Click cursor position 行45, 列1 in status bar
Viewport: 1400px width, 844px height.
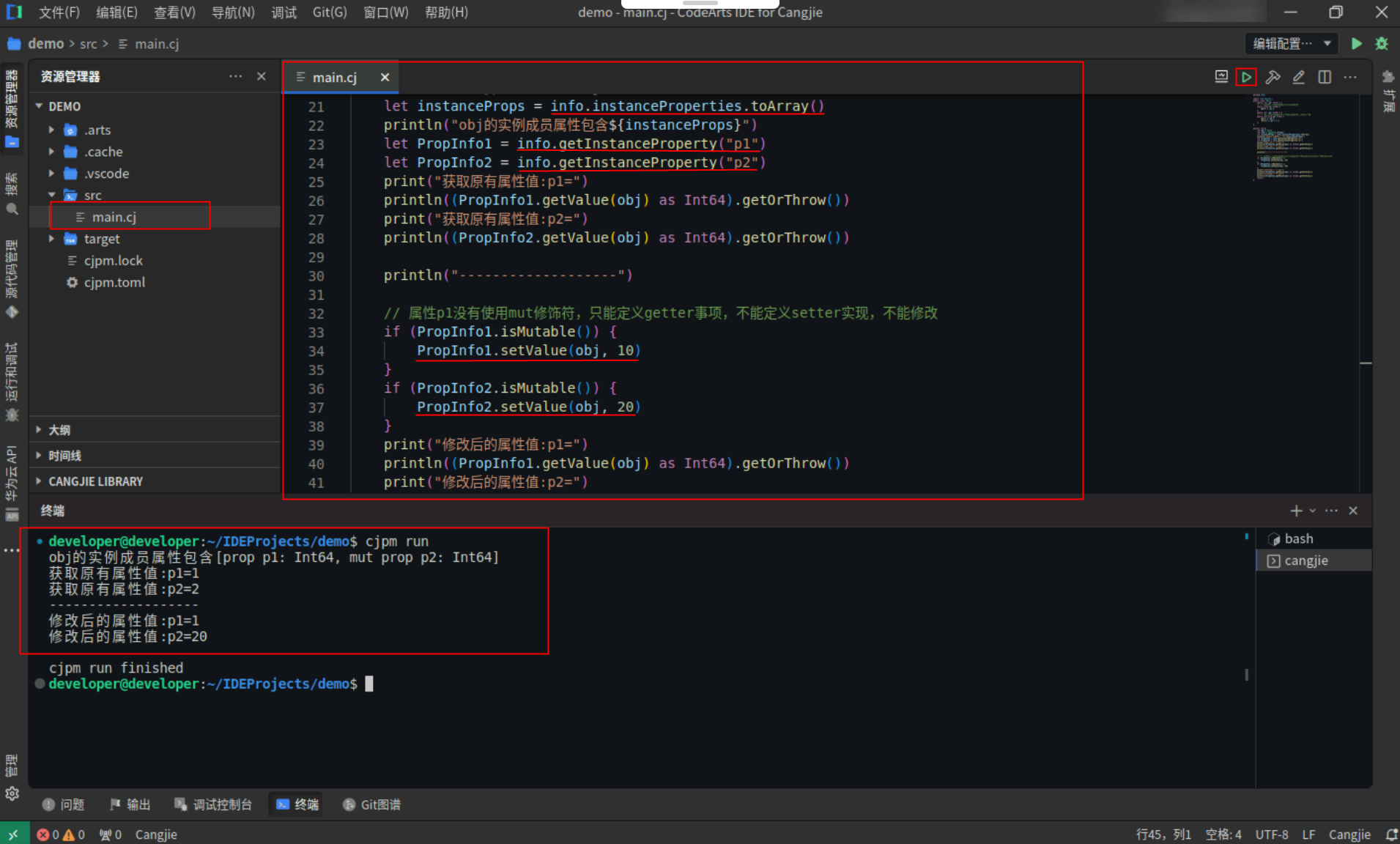pyautogui.click(x=1163, y=834)
